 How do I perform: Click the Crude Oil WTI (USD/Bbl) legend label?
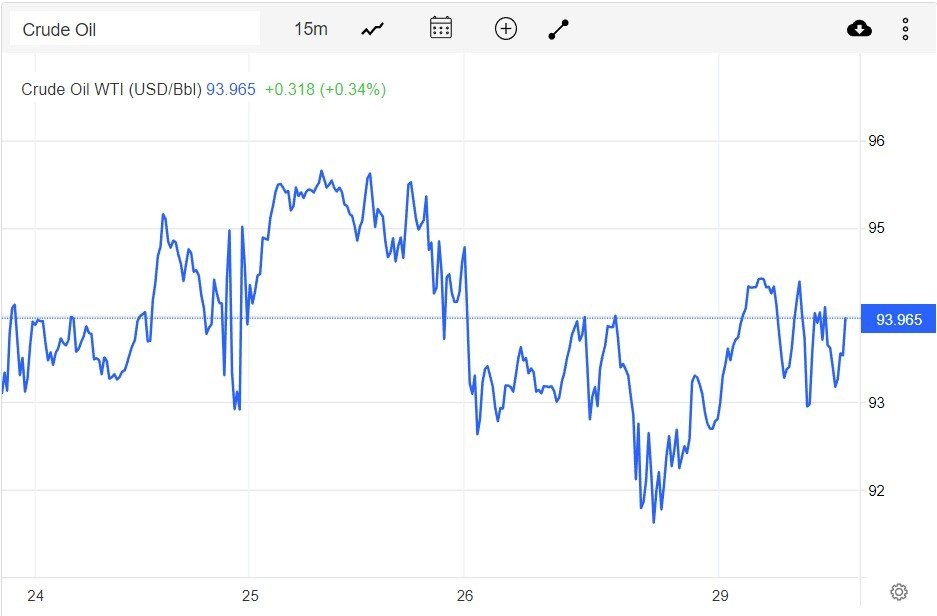click(112, 89)
